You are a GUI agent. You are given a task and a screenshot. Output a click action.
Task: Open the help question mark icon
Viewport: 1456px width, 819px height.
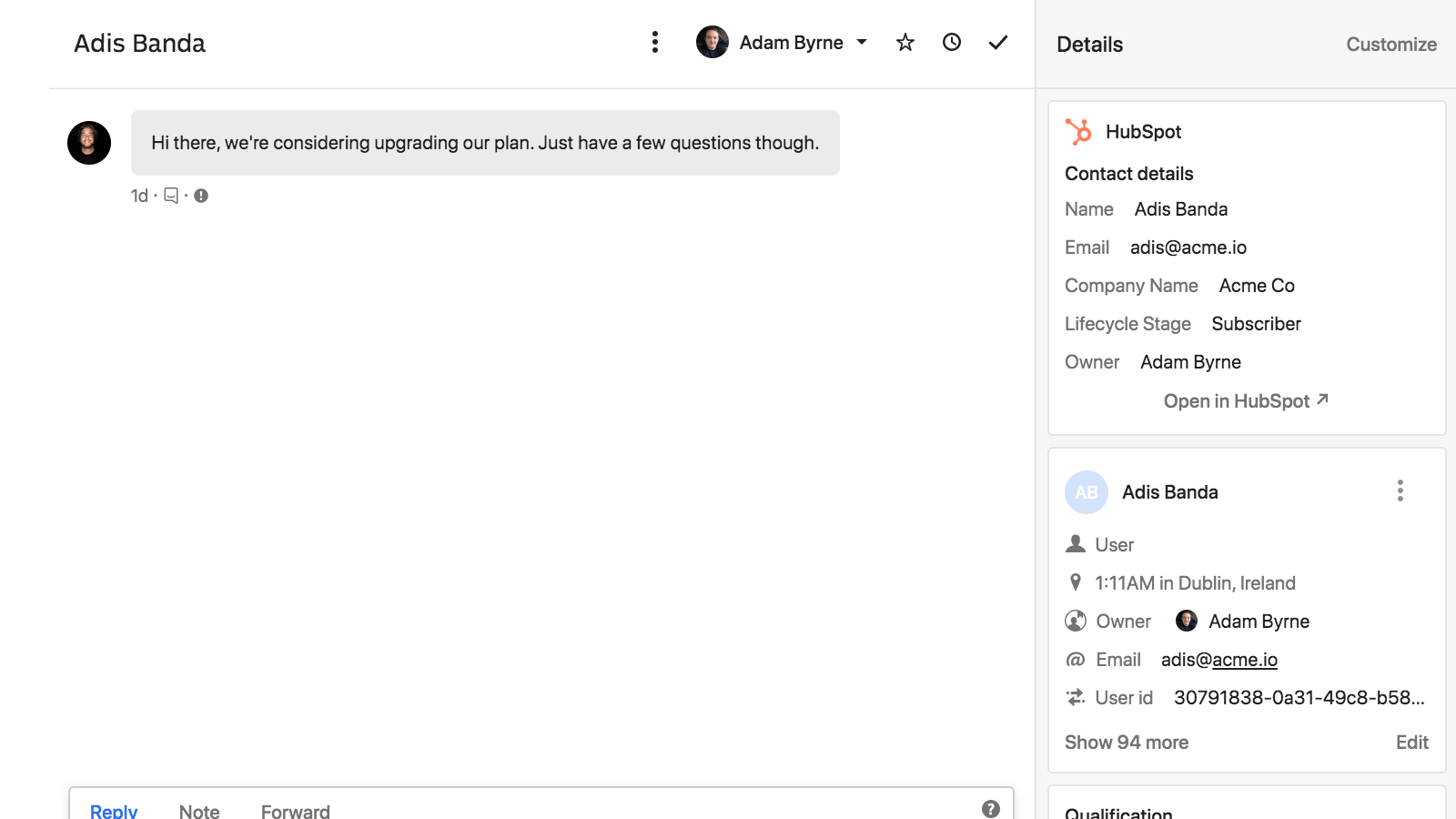pyautogui.click(x=991, y=808)
